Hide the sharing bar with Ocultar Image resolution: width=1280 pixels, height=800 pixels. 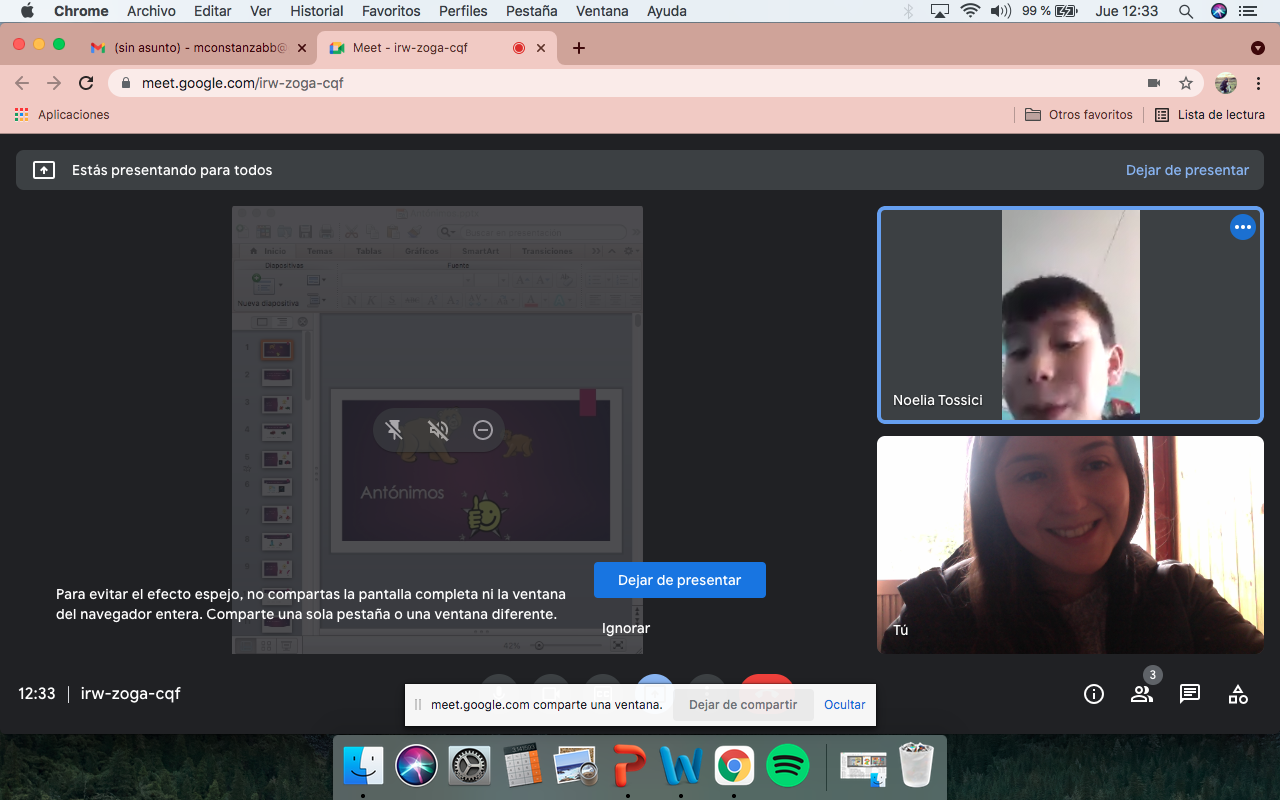(844, 705)
